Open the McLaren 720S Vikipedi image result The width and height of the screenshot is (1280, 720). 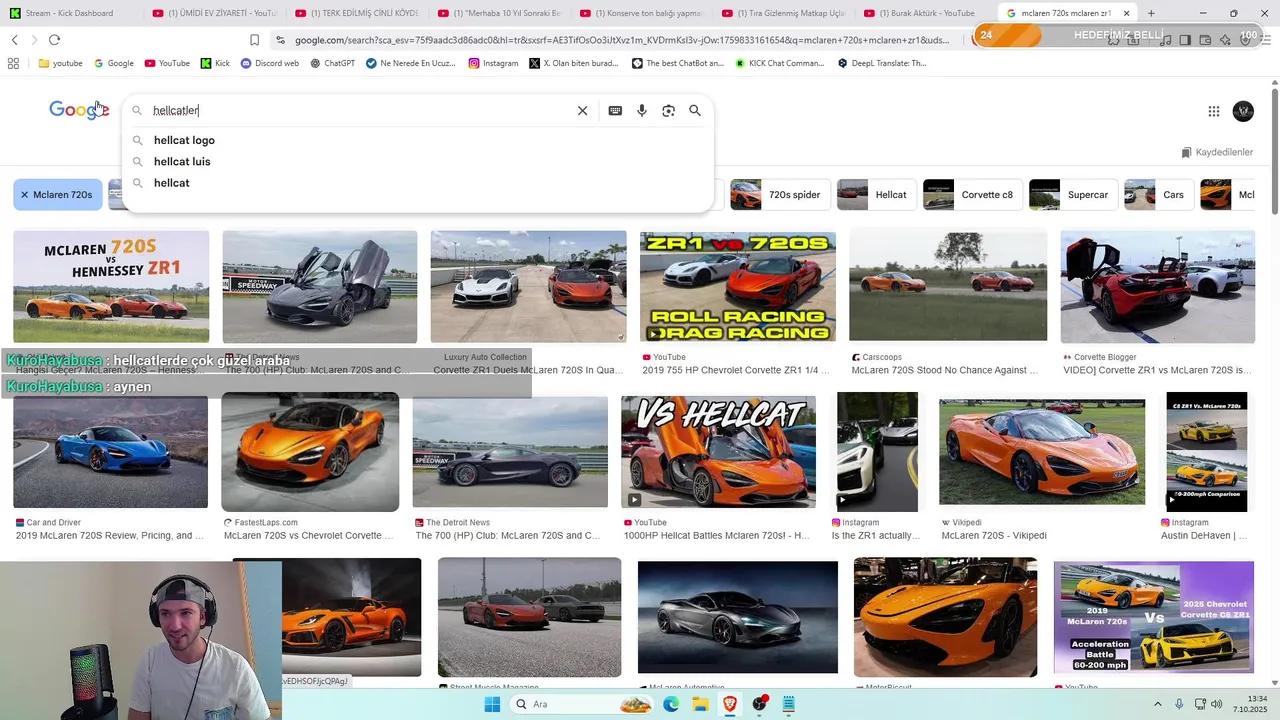pyautogui.click(x=1042, y=452)
